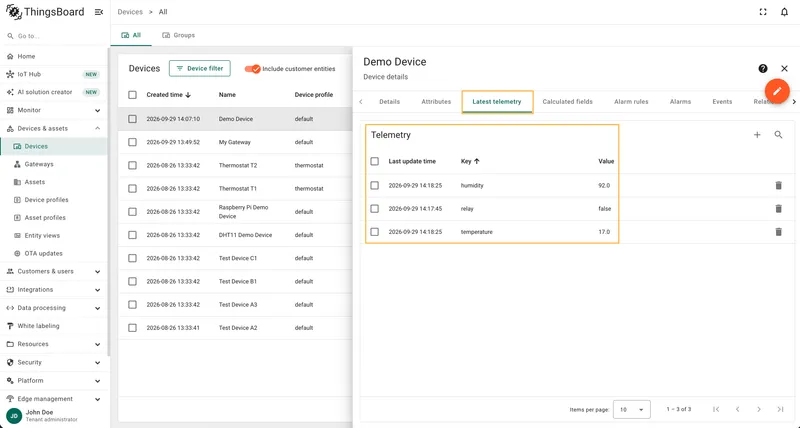Open the DHT11 Demo Device row
Image resolution: width=800 pixels, height=428 pixels.
tap(235, 235)
